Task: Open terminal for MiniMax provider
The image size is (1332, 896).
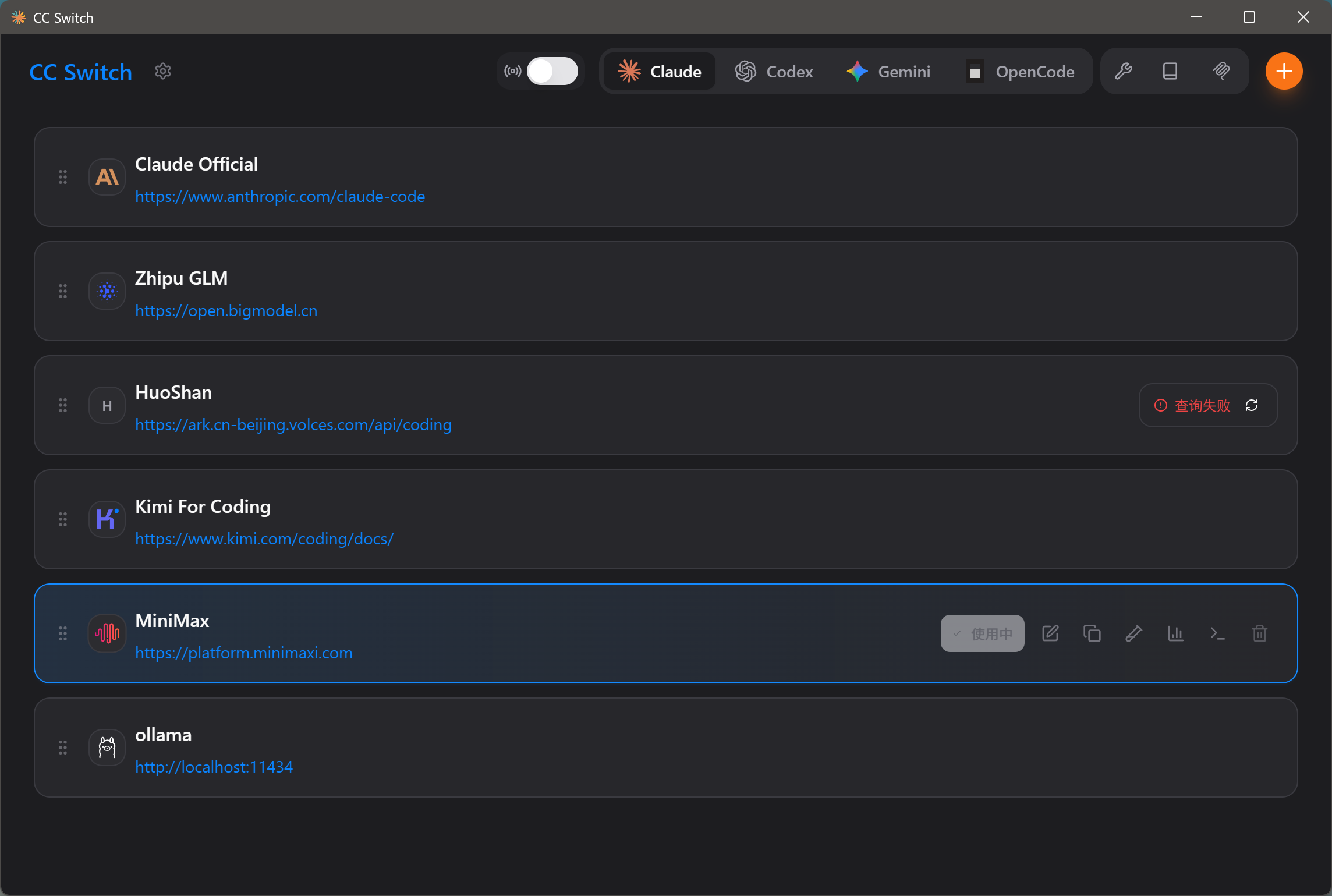Action: 1217,633
